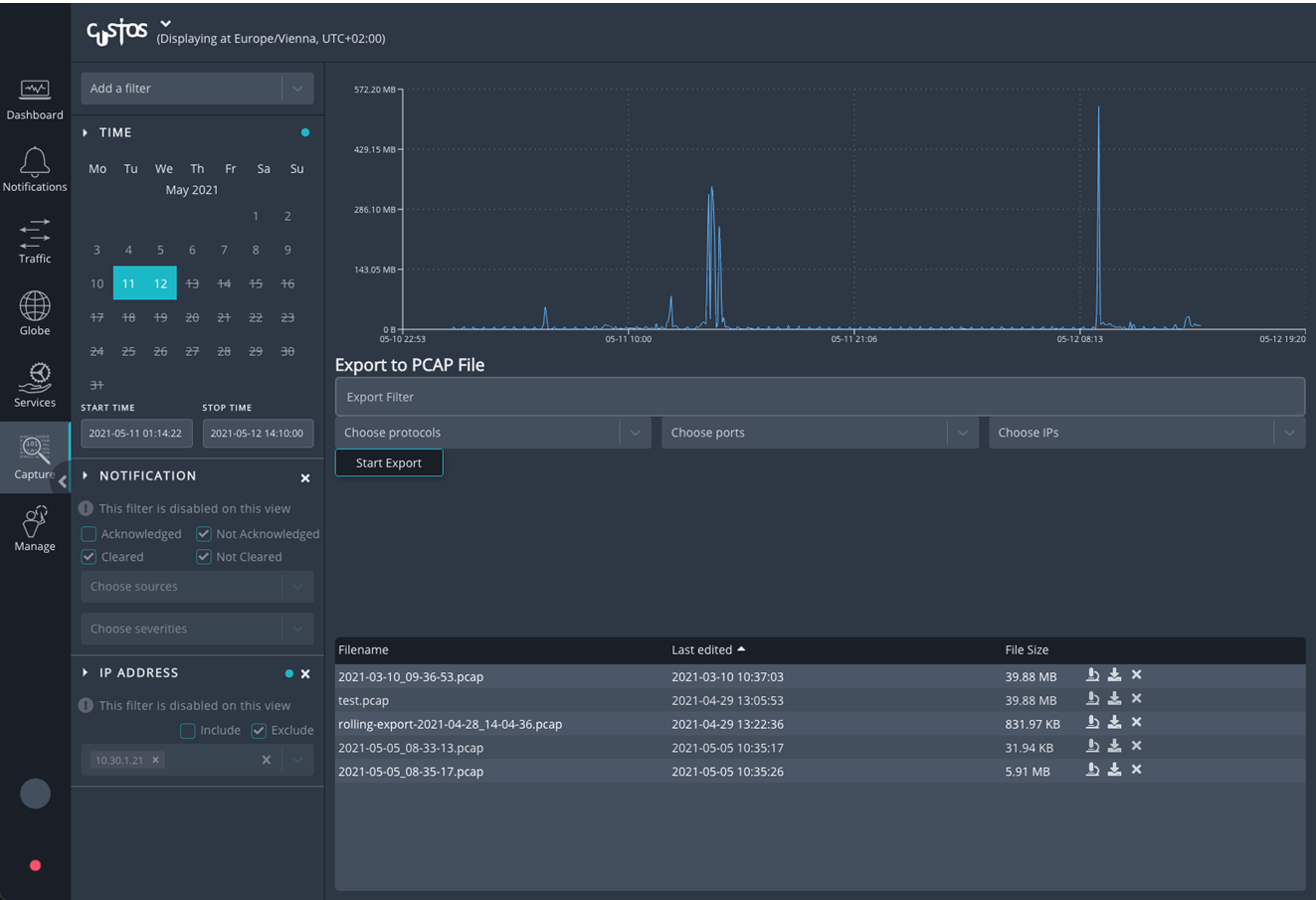Analyze the rolling-export pcap file

point(1092,723)
